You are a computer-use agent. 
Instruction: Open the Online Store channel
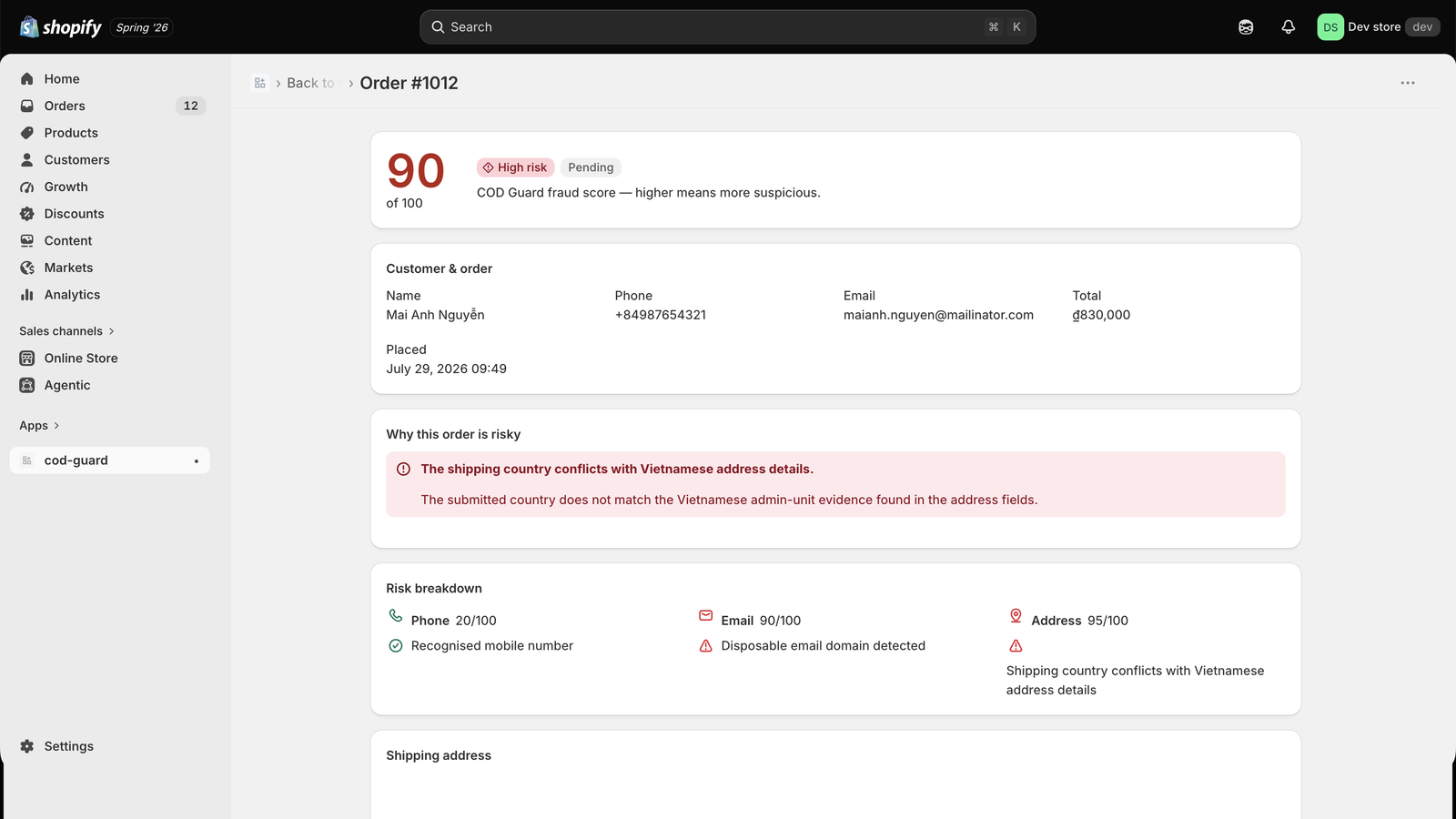point(110,359)
